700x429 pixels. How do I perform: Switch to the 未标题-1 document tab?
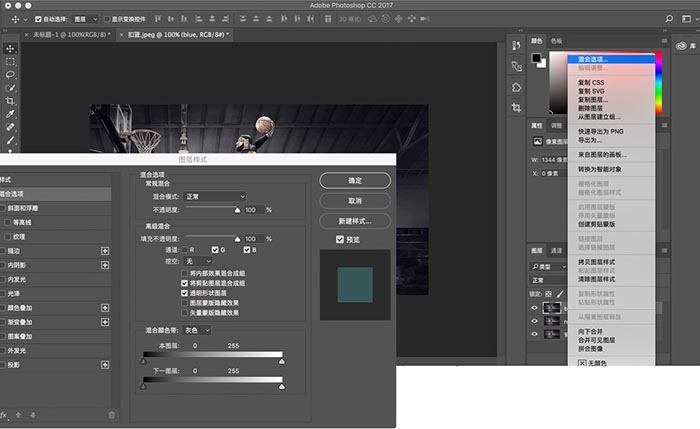coord(69,35)
